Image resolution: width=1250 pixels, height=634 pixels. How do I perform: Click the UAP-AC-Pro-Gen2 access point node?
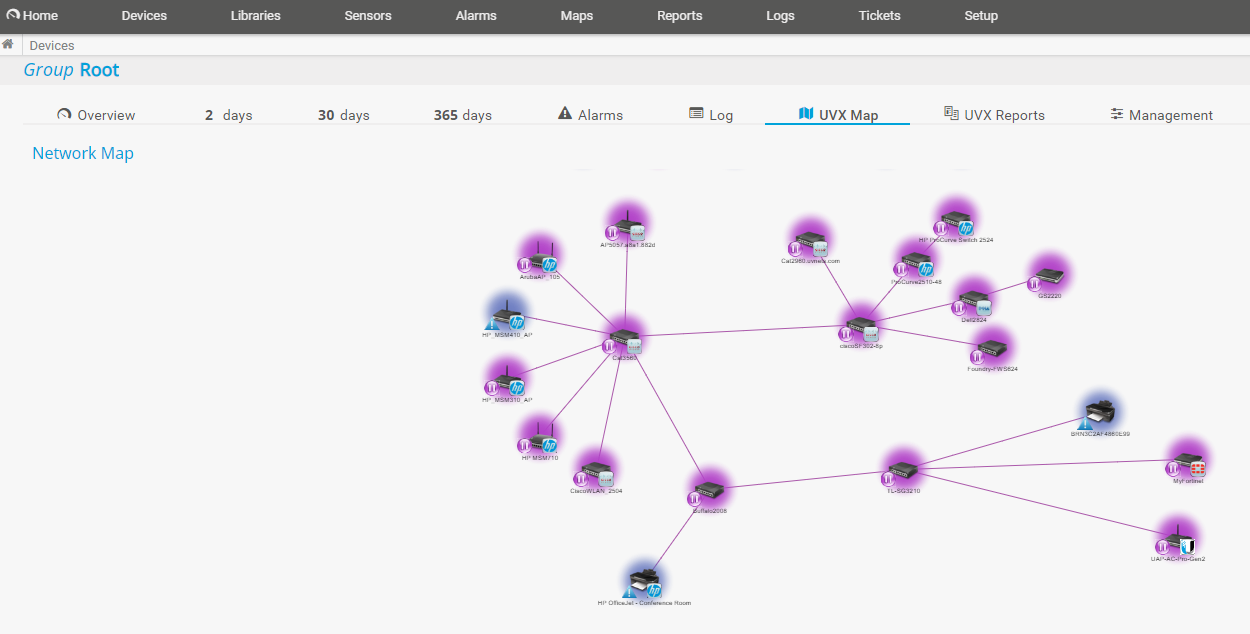[1178, 540]
